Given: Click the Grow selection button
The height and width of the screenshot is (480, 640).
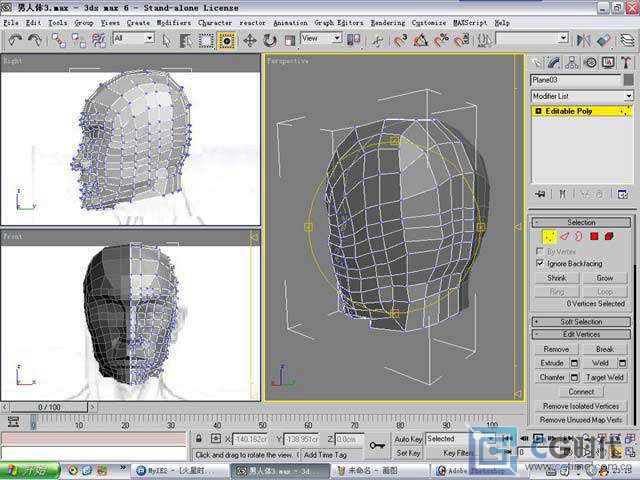Looking at the screenshot, I should [604, 278].
